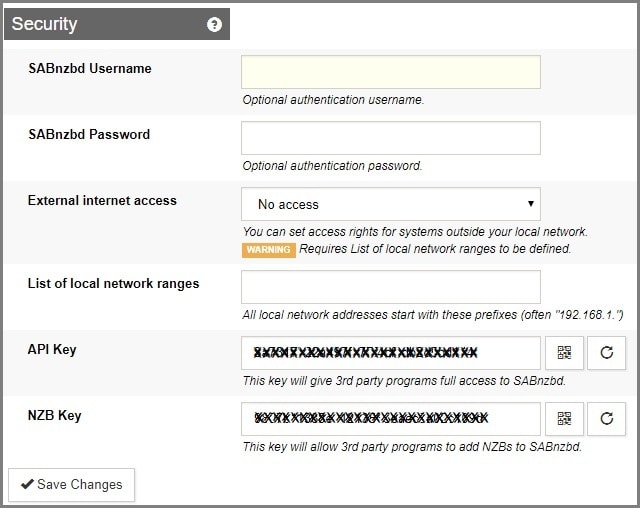Screen dimensions: 640x508
Task: Open External internet access dropdown
Action: (391, 204)
